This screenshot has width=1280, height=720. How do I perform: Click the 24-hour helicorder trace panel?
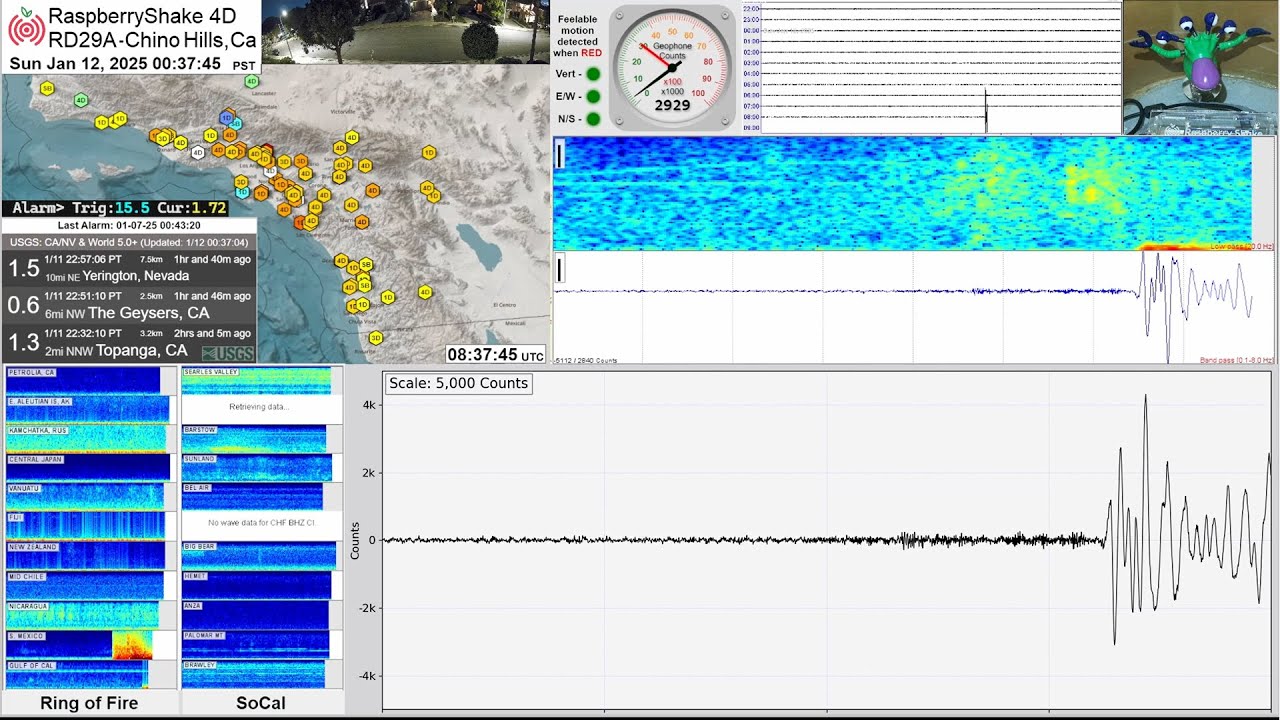tap(931, 68)
